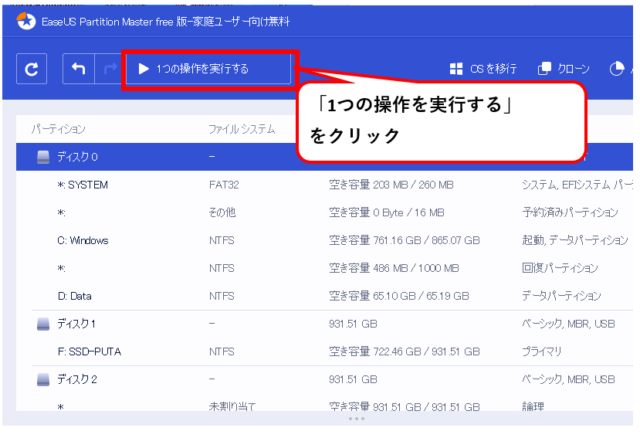
Task: Click 空き容量 65.10 GB / 65.19 GB cell
Action: (x=399, y=296)
